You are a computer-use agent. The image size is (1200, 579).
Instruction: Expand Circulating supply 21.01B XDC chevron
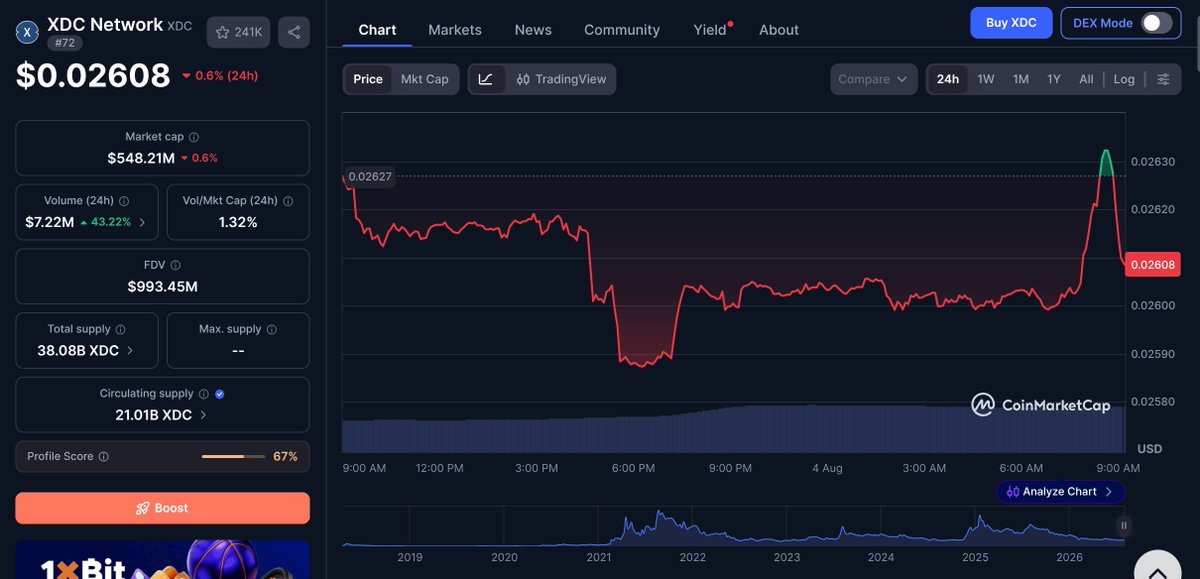203,415
